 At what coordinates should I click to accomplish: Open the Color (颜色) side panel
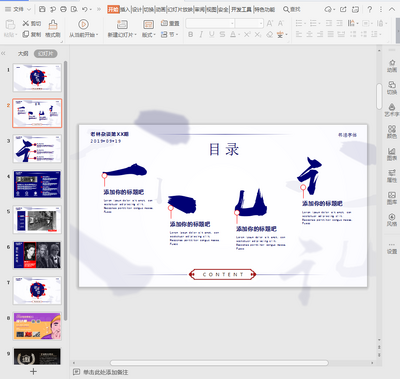[x=392, y=132]
